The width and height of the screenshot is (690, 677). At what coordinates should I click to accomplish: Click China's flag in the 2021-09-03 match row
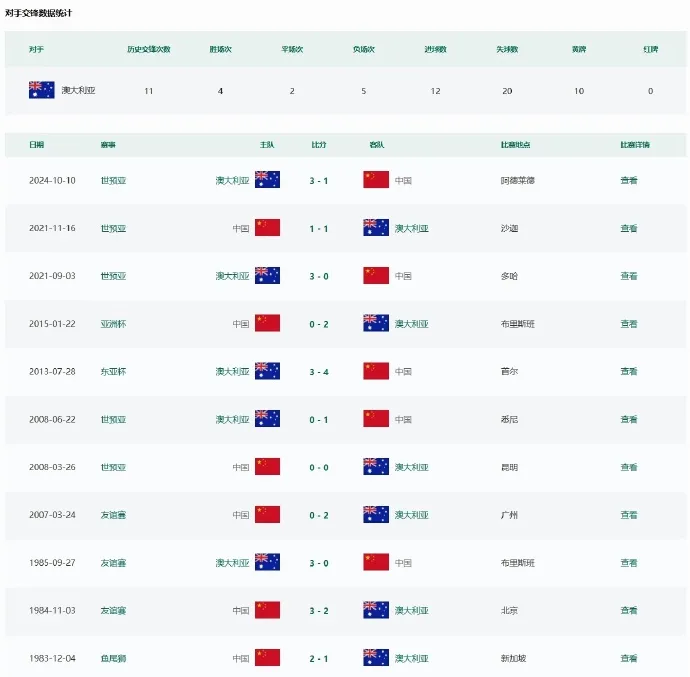376,276
